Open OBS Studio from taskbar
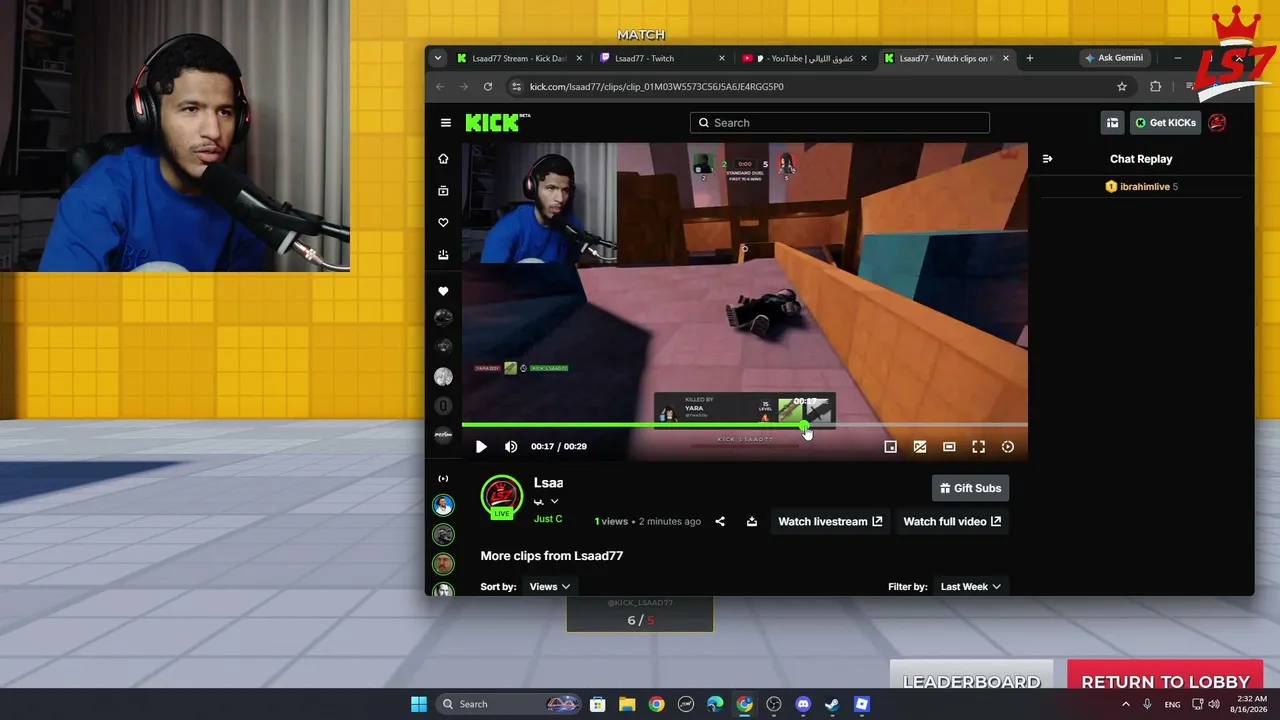This screenshot has height=720, width=1280. coord(774,704)
